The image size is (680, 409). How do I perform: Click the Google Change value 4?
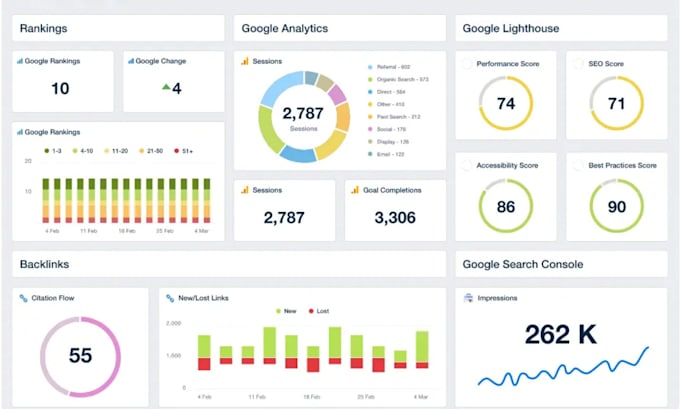tap(177, 88)
